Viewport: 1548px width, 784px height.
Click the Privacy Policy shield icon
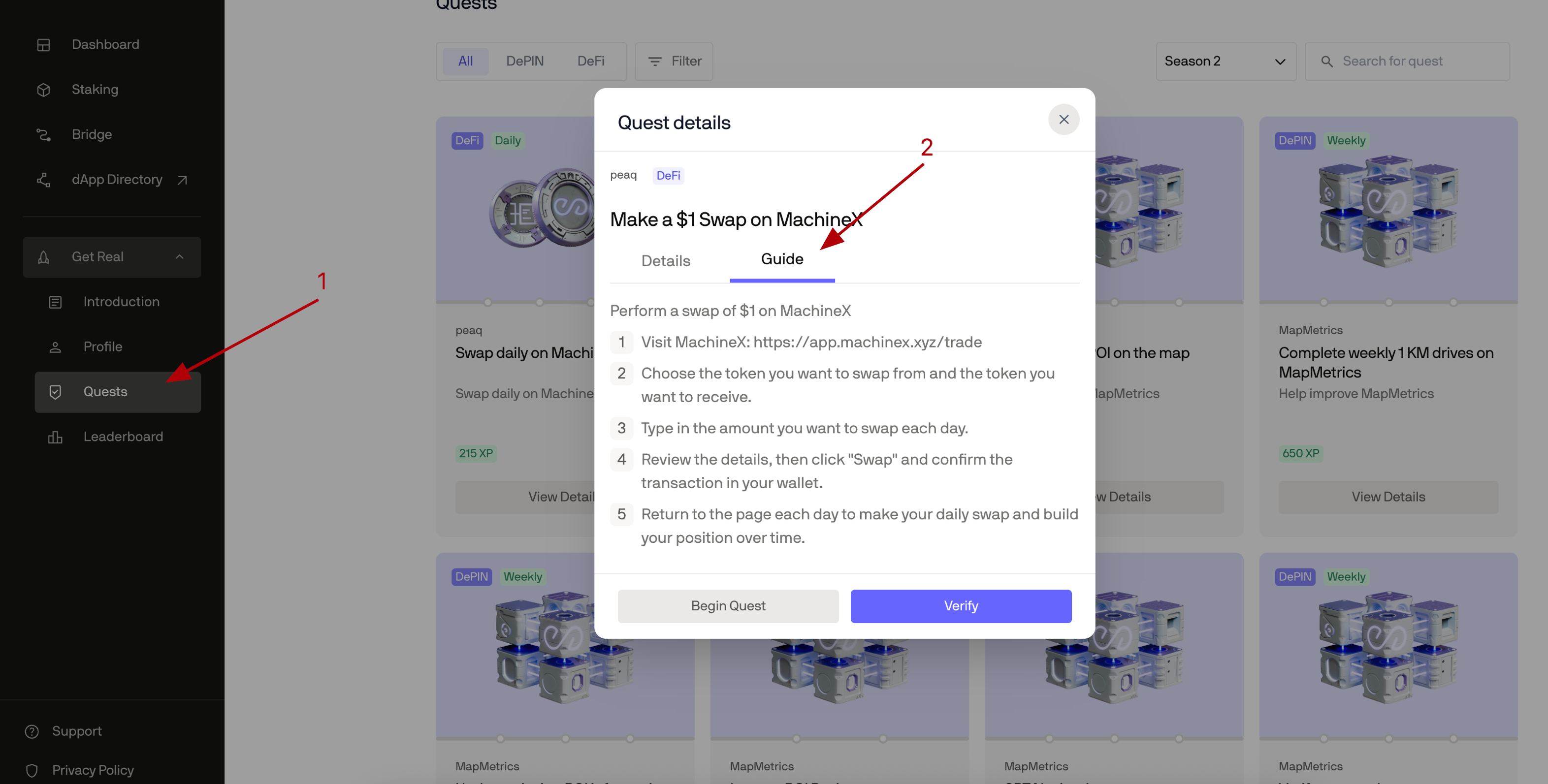coord(32,770)
